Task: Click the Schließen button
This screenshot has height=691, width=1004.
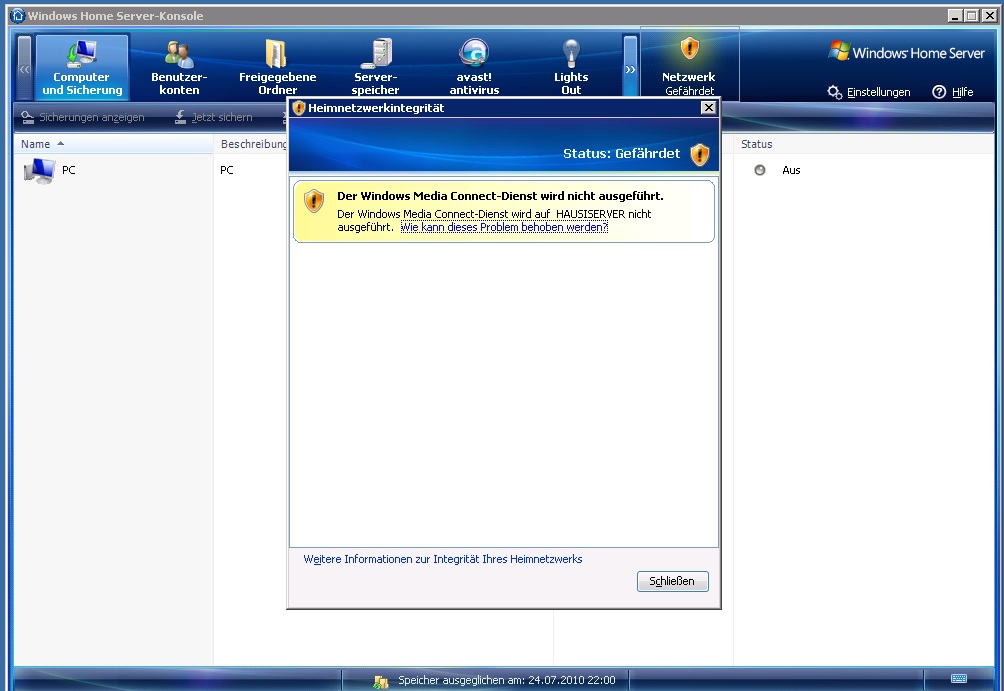Action: coord(672,581)
